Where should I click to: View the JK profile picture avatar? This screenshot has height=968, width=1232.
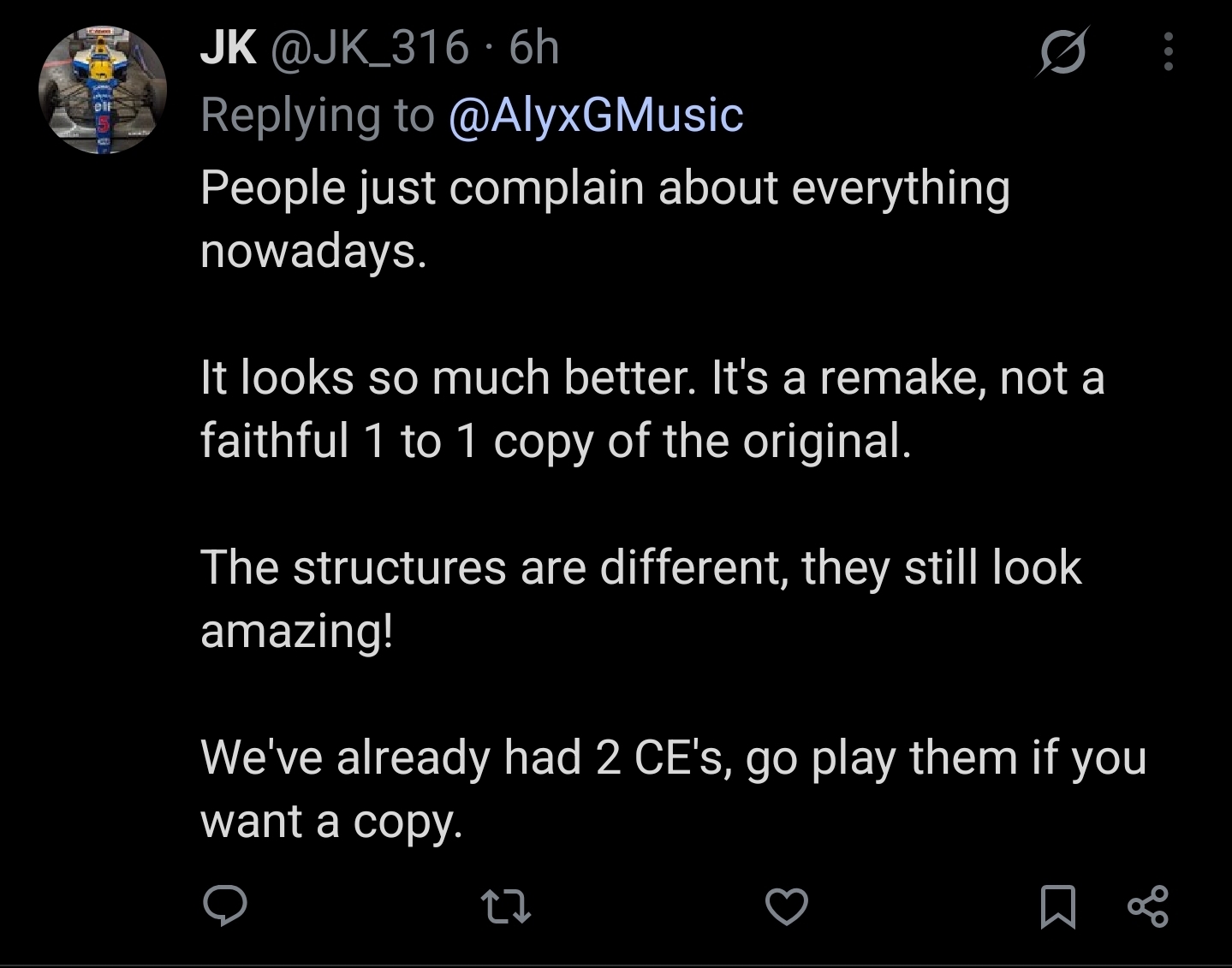103,89
